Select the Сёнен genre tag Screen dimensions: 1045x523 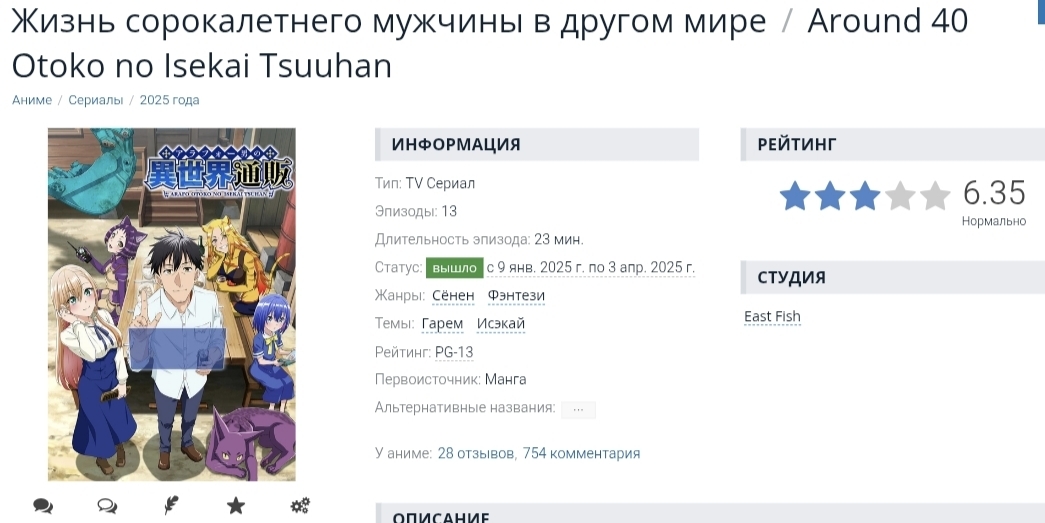pos(453,295)
